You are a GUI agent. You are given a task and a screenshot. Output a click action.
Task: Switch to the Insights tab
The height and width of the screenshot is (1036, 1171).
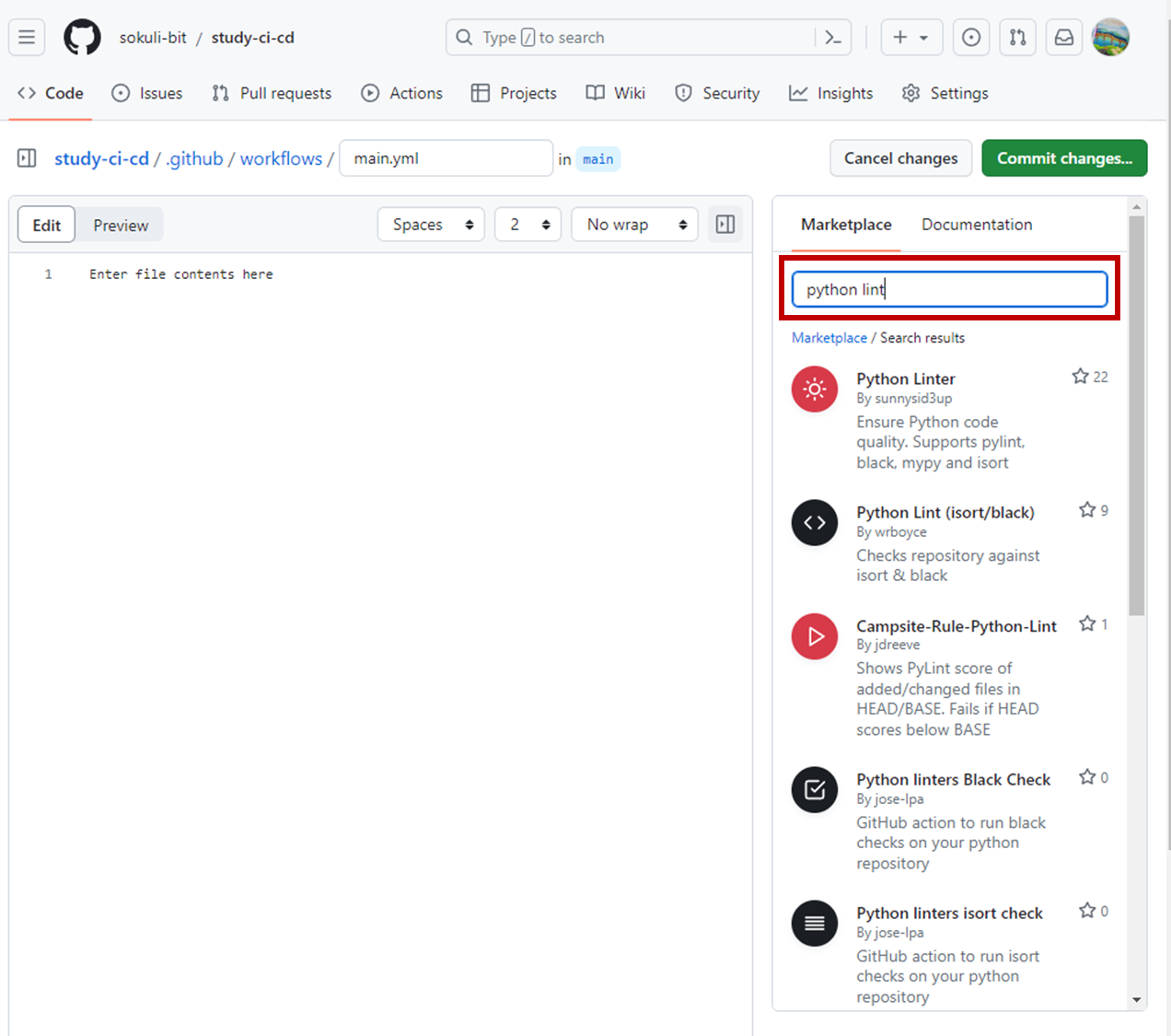[x=831, y=93]
